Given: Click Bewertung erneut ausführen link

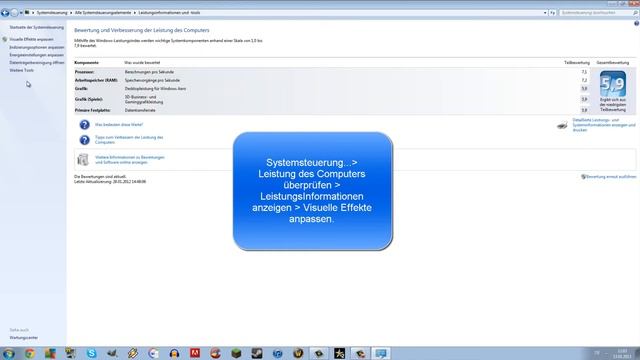Looking at the screenshot, I should [611, 177].
